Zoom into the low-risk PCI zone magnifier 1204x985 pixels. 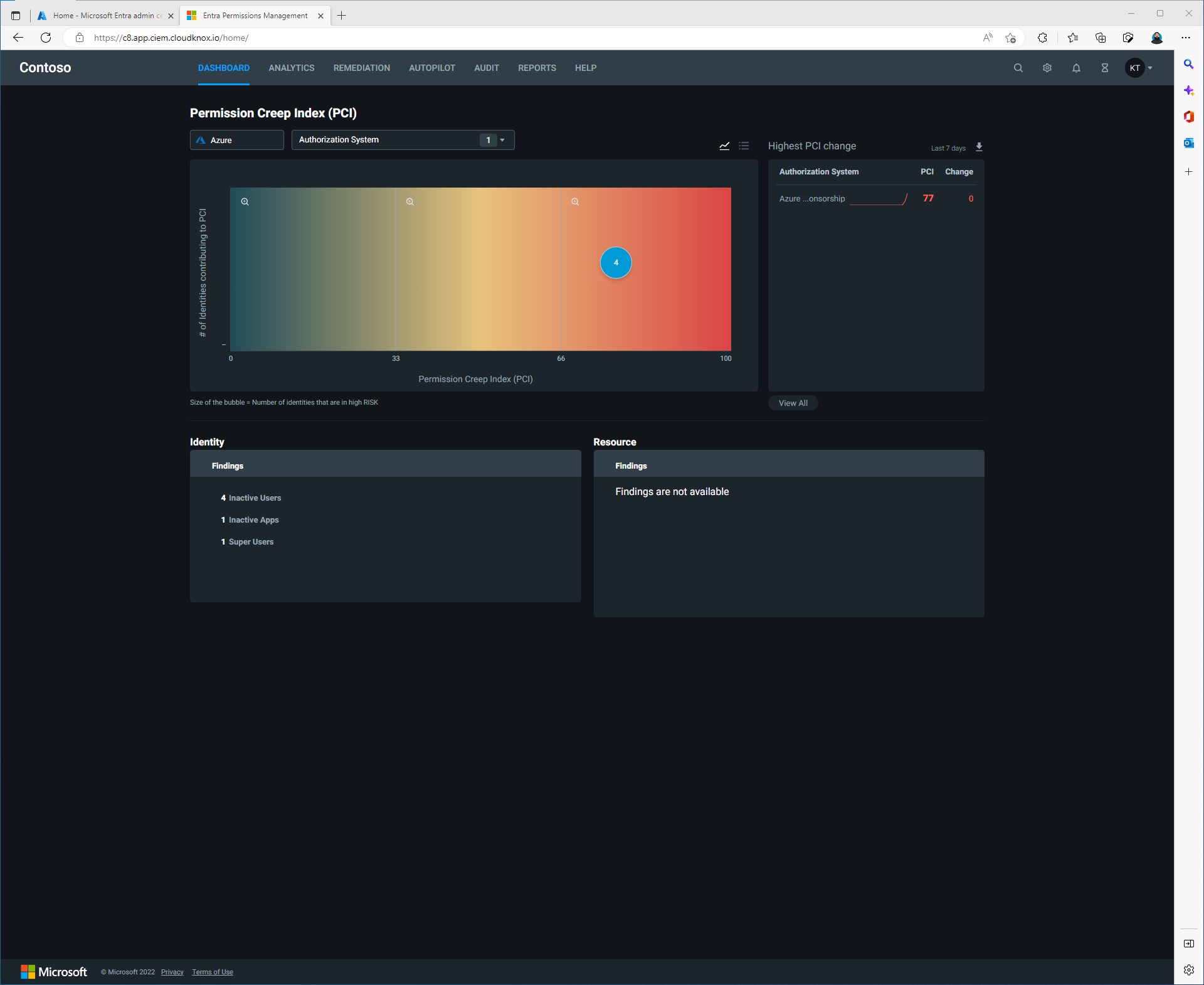(x=245, y=202)
